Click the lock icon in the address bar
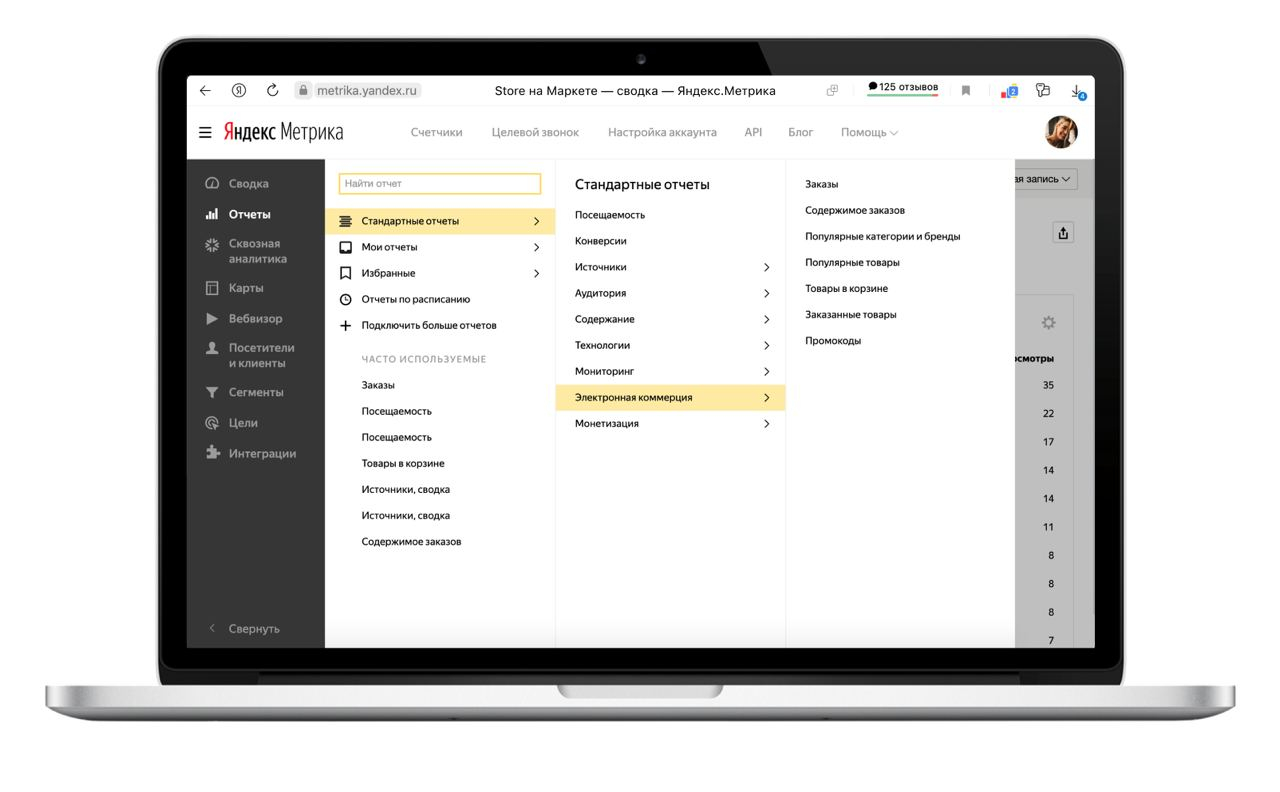1280x792 pixels. 303,90
